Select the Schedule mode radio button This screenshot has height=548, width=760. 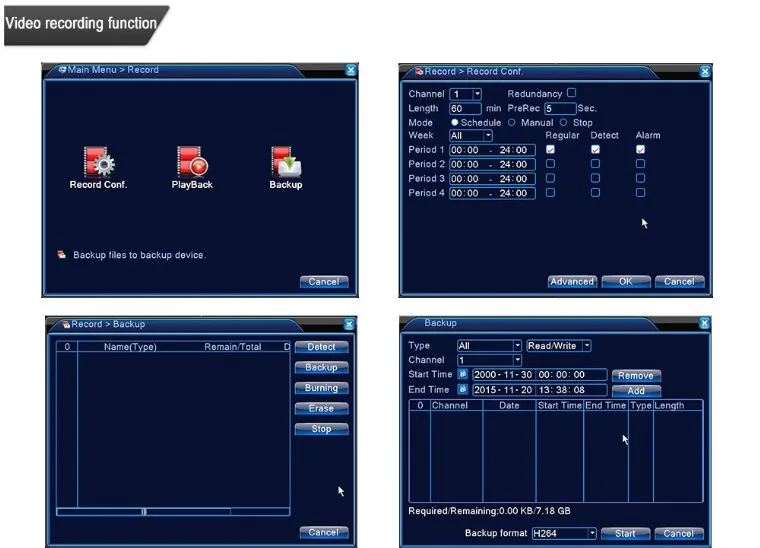[455, 123]
